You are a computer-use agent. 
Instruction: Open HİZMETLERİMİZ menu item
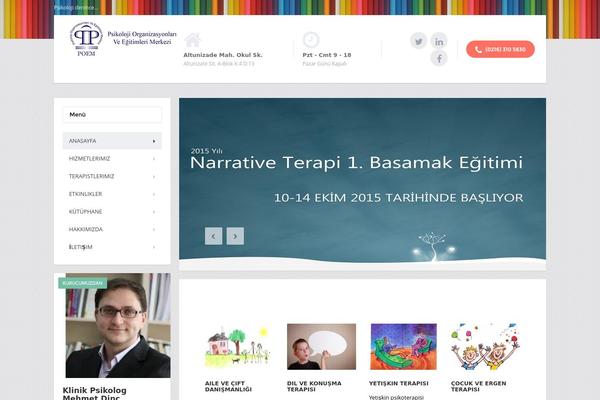point(112,158)
